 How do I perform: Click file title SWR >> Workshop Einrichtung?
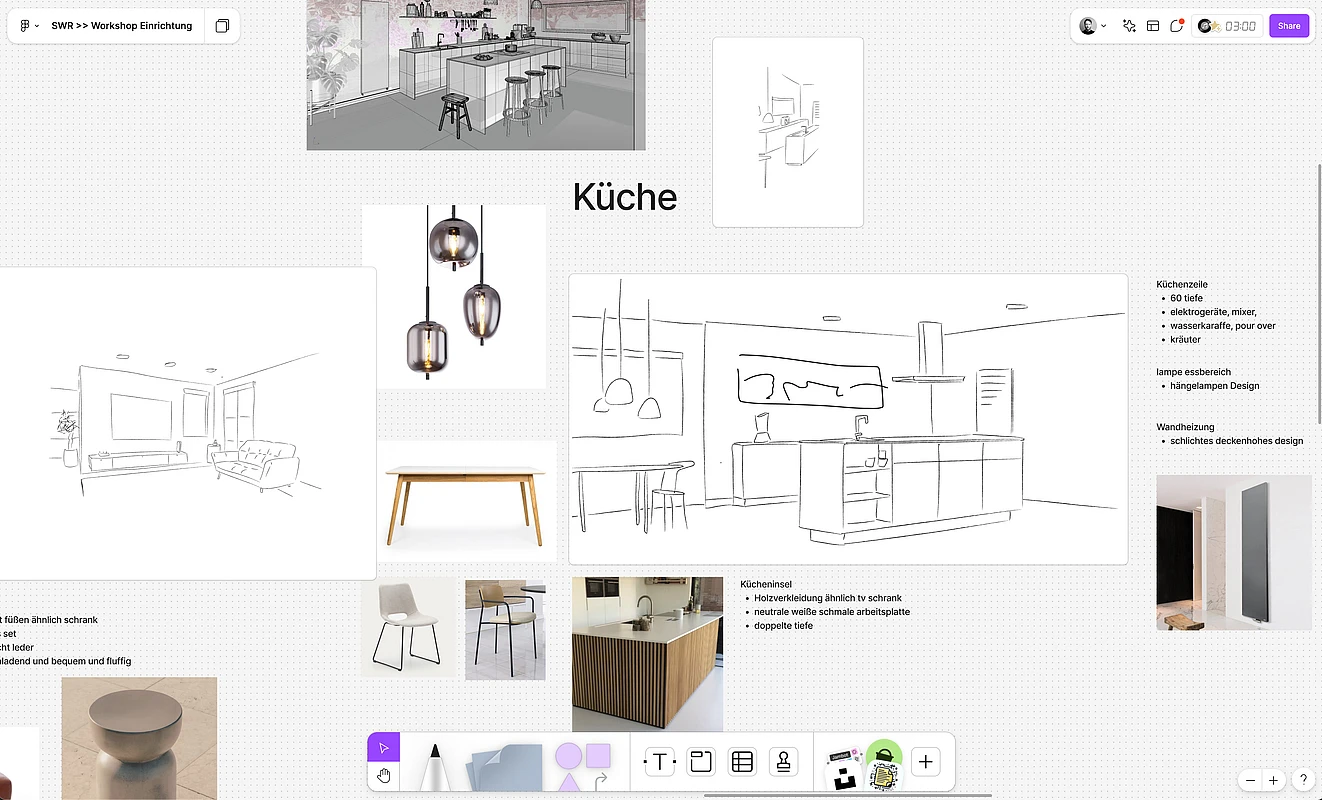(121, 26)
